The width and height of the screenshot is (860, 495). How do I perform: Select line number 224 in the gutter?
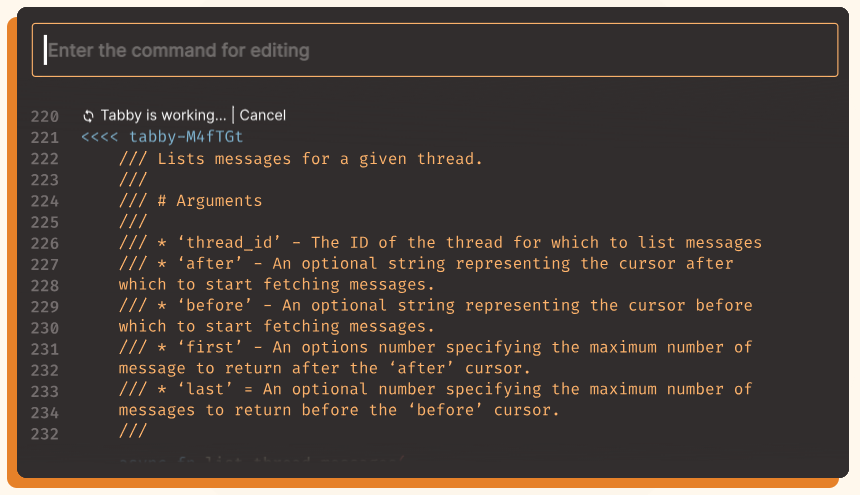45,201
